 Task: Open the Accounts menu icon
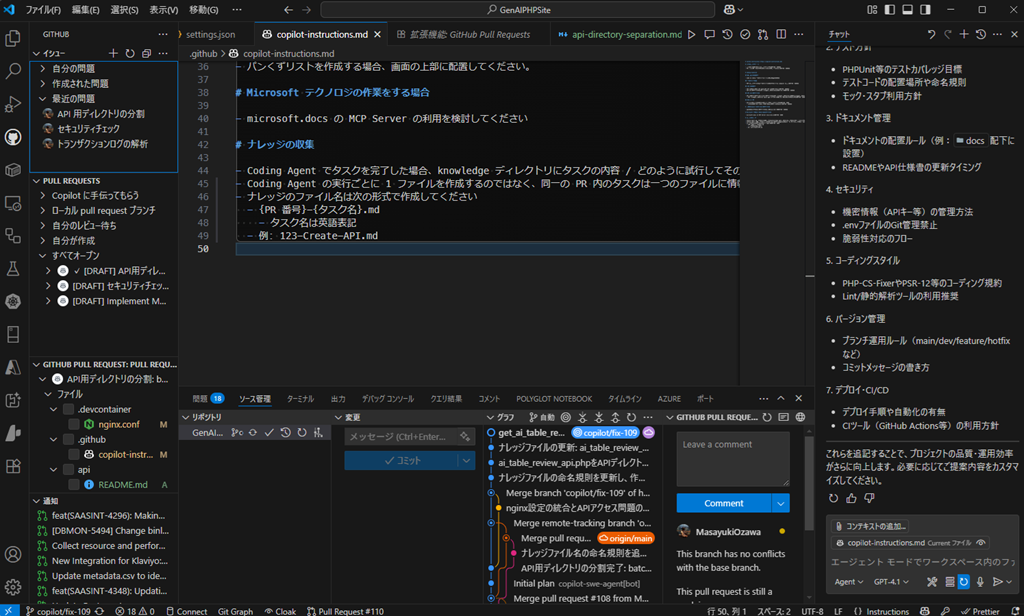pyautogui.click(x=13, y=555)
